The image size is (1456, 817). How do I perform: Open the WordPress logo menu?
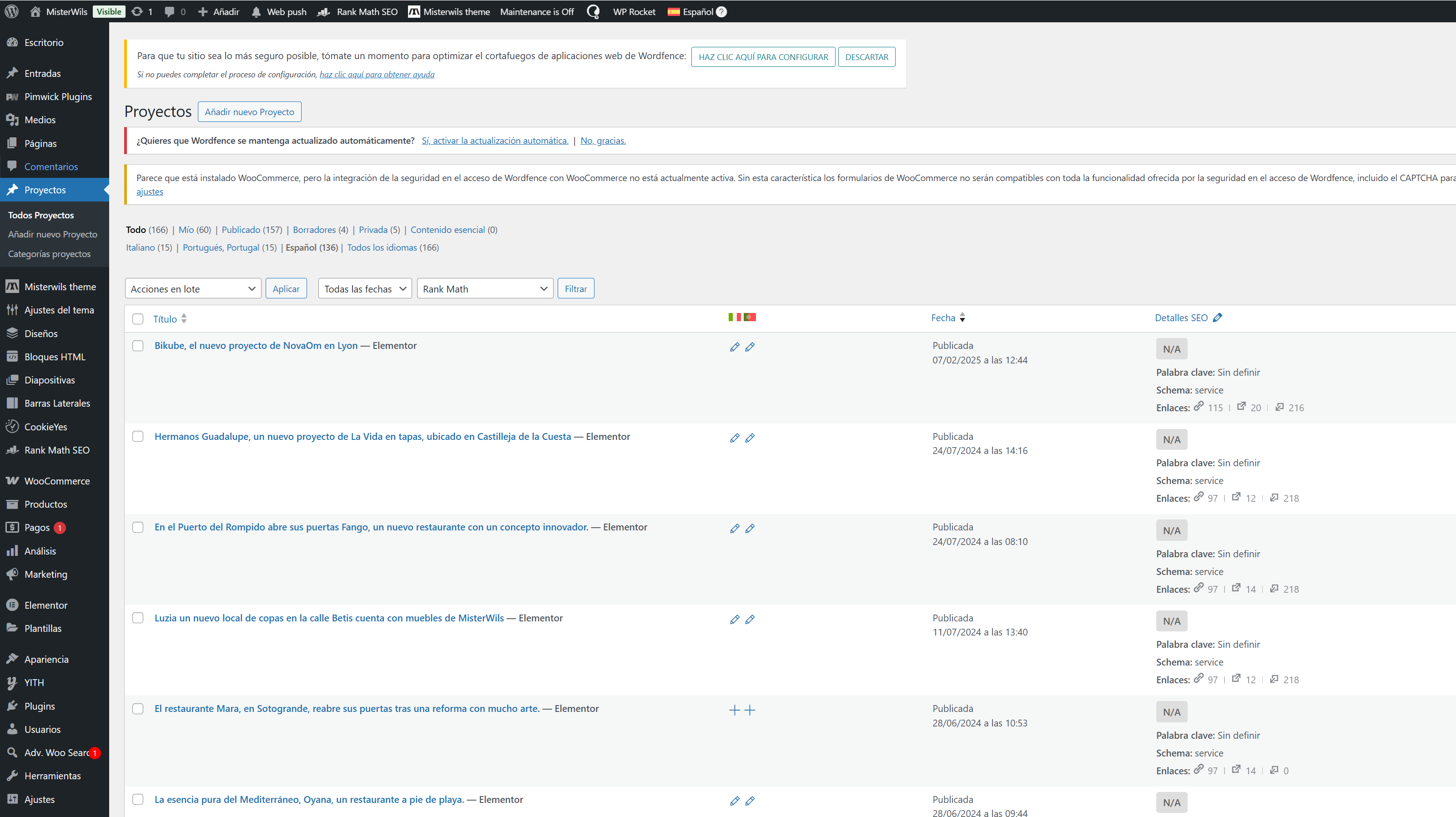point(12,11)
